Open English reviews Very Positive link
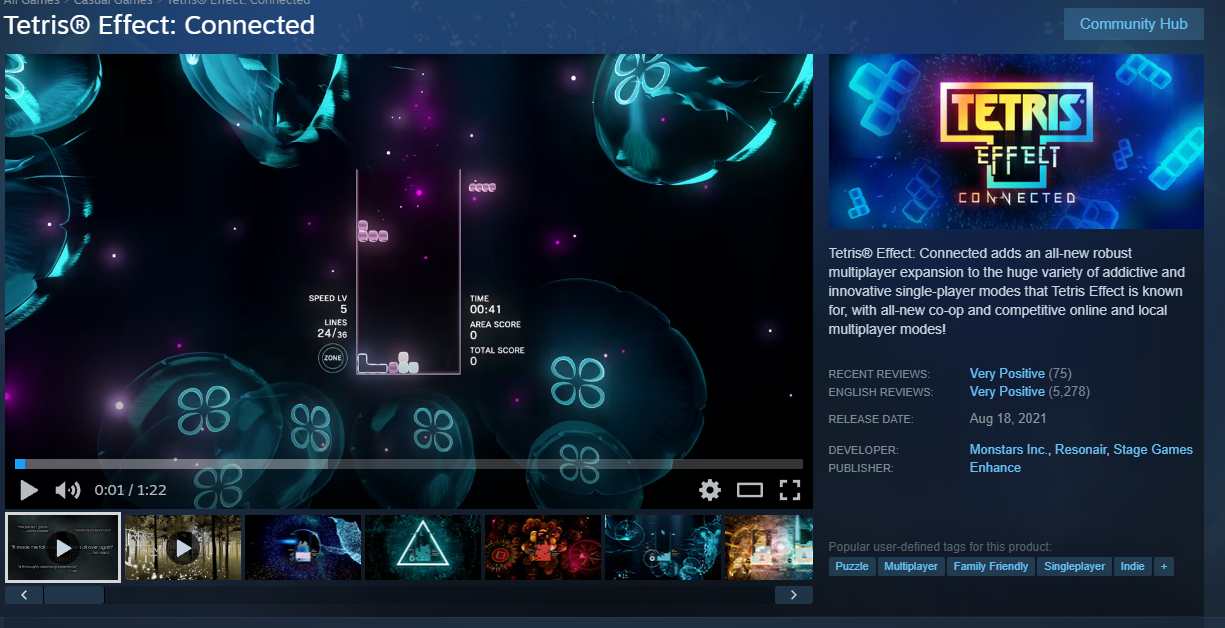The height and width of the screenshot is (628, 1225). point(1007,392)
